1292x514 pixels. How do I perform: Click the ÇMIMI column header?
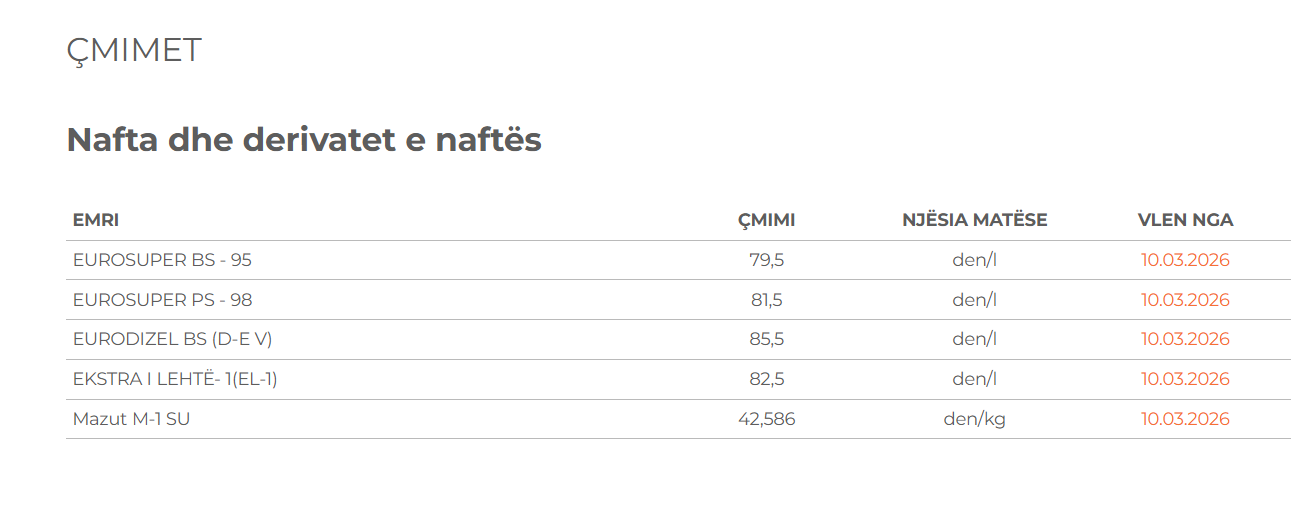point(766,220)
